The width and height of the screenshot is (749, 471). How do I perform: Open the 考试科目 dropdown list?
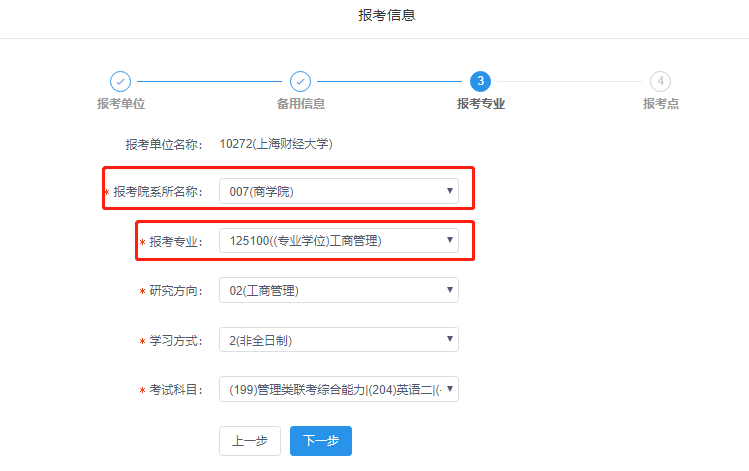pyautogui.click(x=338, y=389)
